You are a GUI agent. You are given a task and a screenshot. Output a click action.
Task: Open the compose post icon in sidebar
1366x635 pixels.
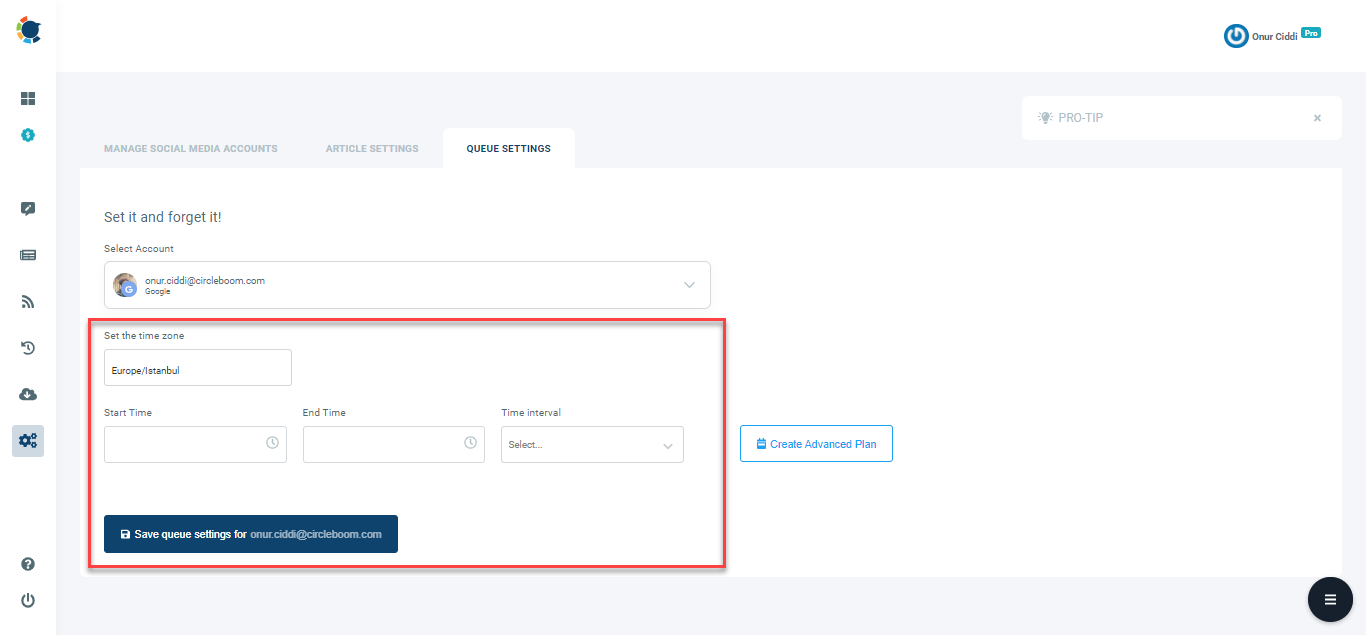28,209
